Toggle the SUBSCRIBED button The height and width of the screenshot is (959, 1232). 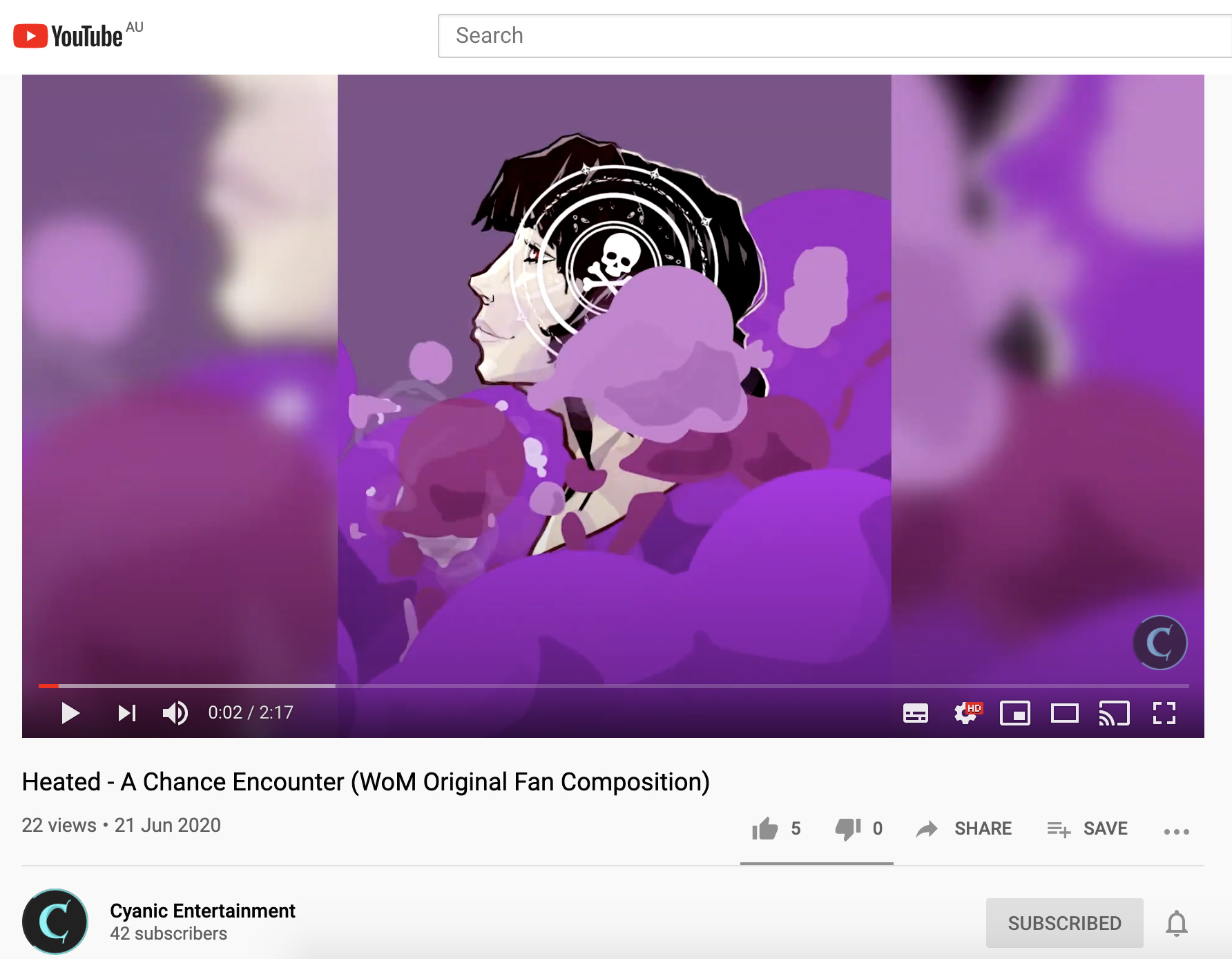1065,923
